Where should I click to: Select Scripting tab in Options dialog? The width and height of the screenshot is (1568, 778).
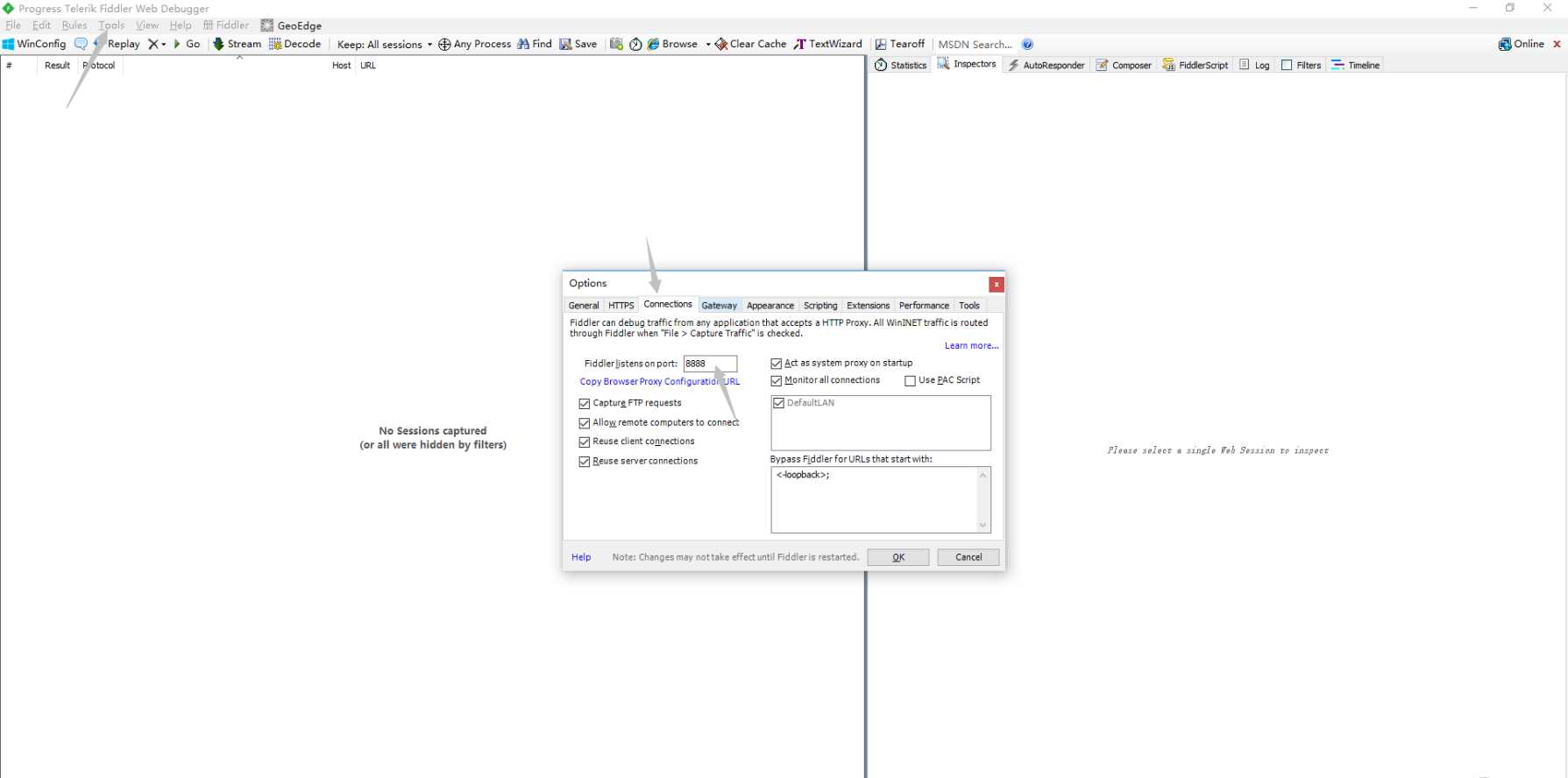(x=820, y=306)
